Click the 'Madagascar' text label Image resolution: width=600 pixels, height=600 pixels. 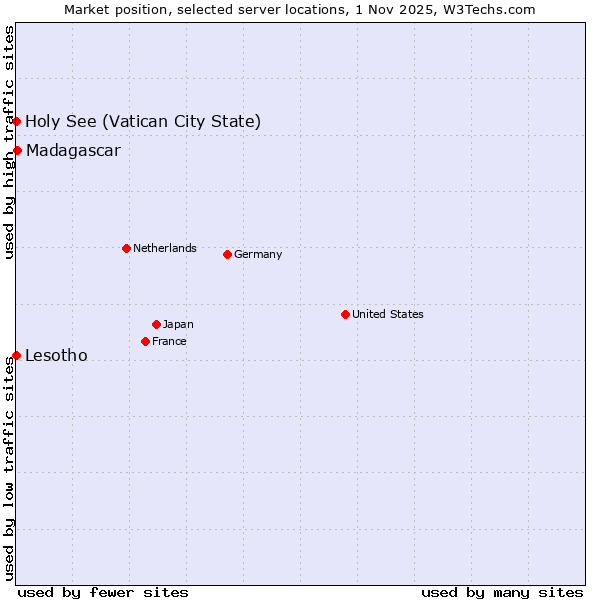pyautogui.click(x=73, y=151)
